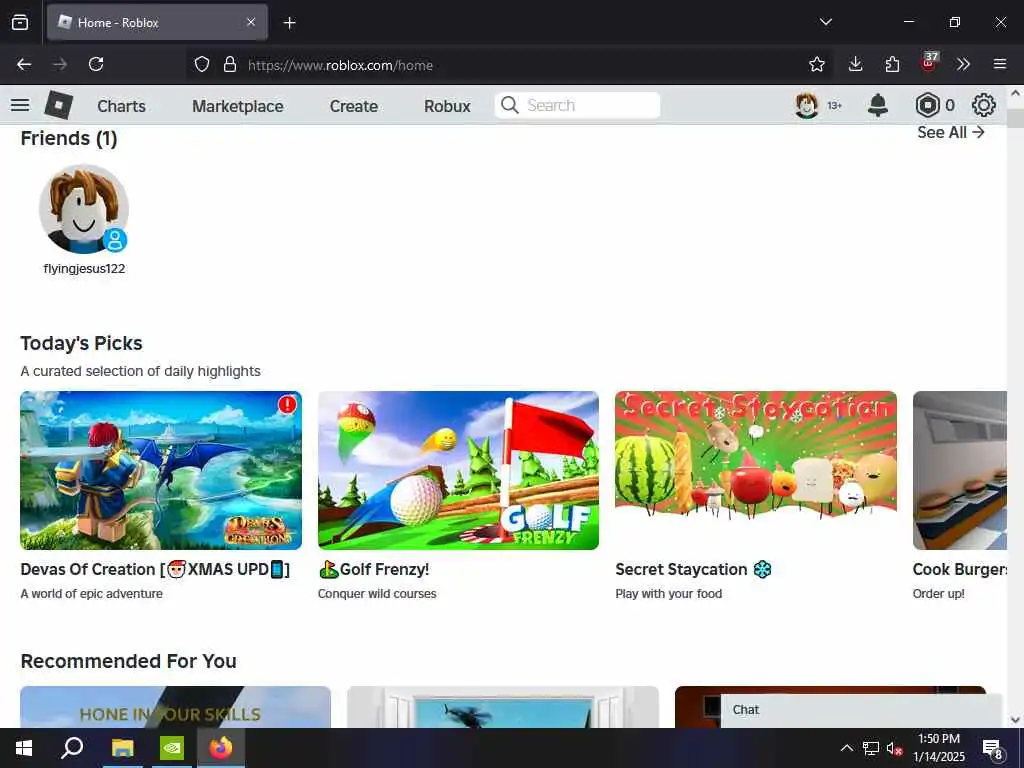Select the Home - Roblox tab
Viewport: 1024px width, 768px height.
click(x=157, y=22)
